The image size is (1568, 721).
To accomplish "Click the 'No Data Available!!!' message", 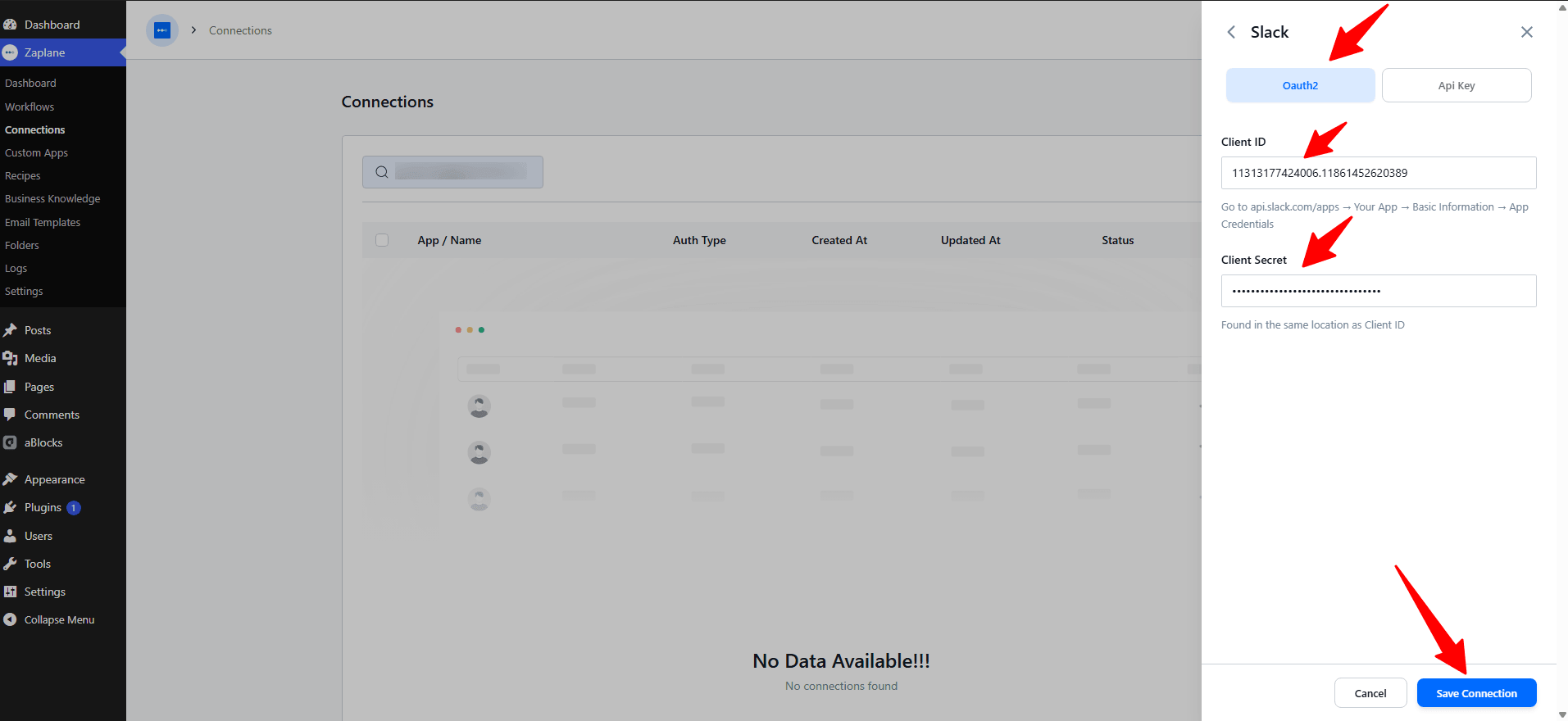I will 841,661.
